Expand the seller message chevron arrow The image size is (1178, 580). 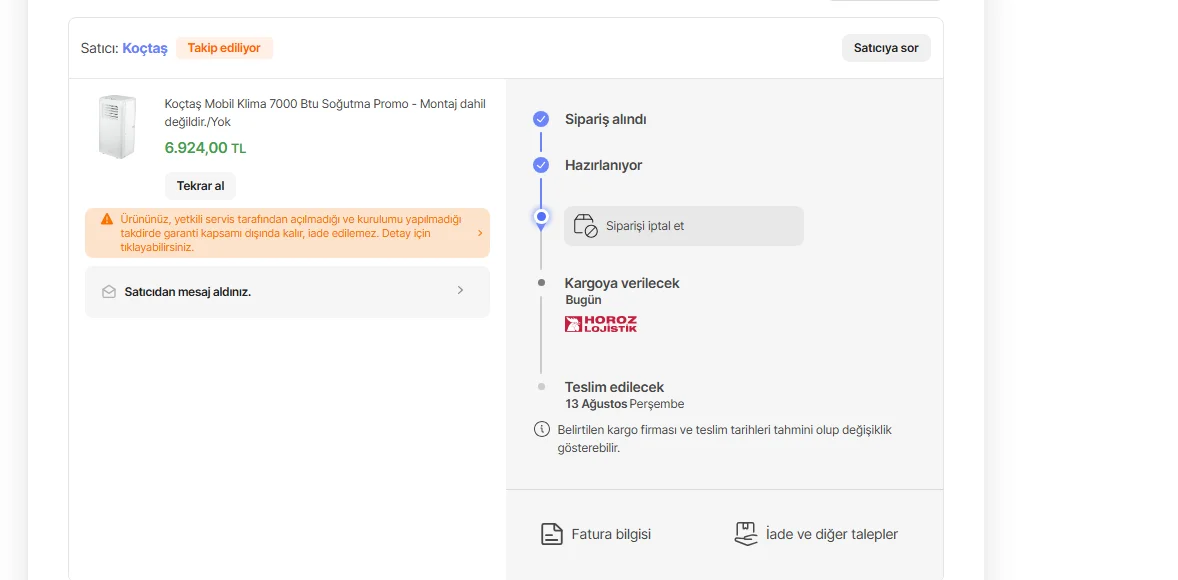click(x=461, y=290)
